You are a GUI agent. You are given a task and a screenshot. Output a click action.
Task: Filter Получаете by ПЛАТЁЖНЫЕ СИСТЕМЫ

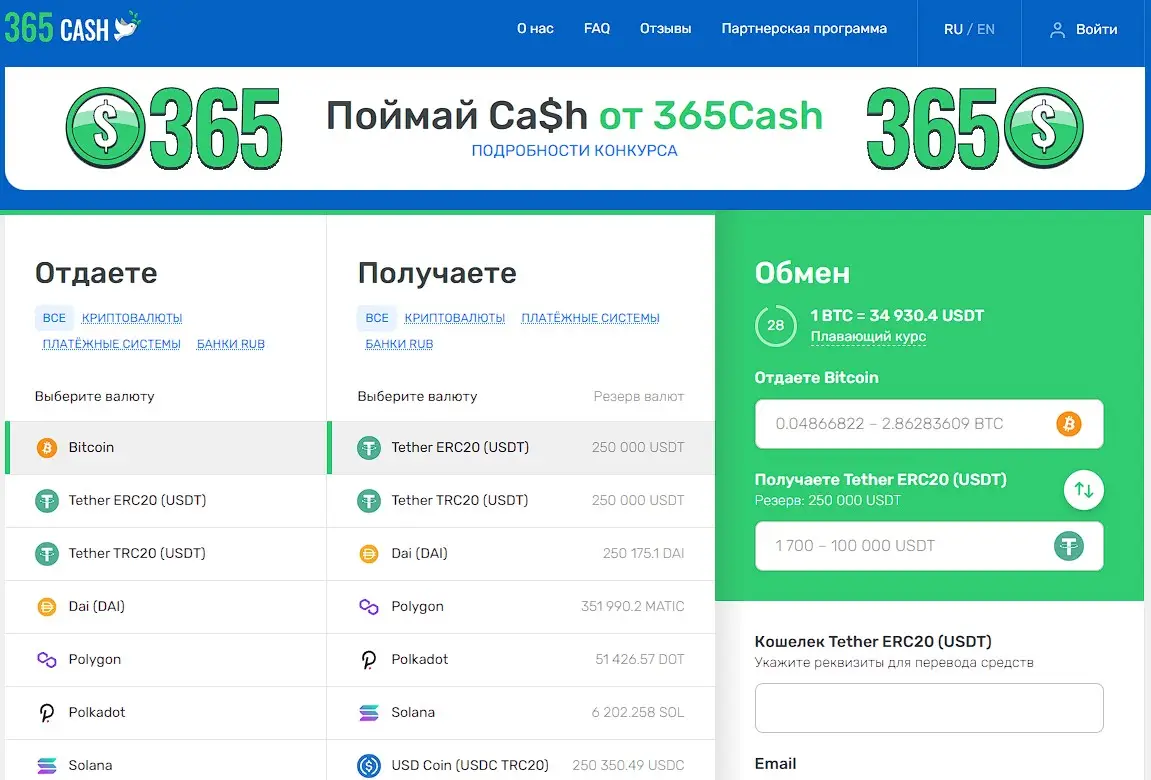[x=590, y=318]
